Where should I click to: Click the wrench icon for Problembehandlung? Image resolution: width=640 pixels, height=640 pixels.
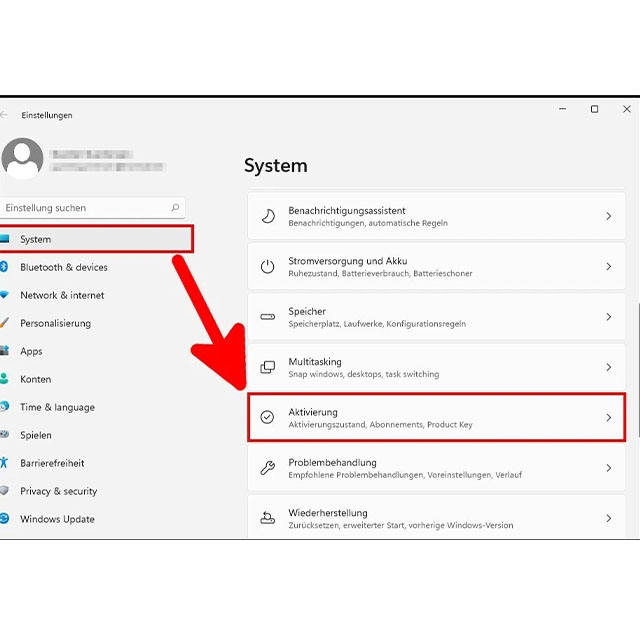point(267,468)
